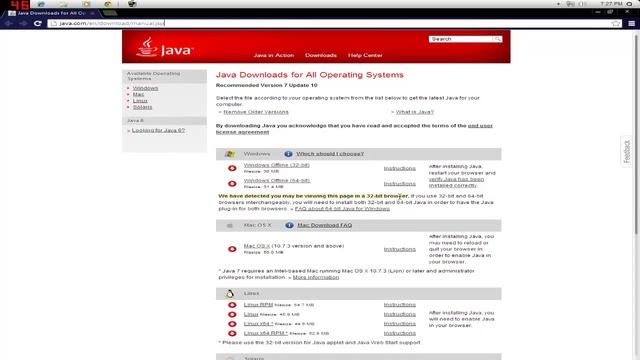The image size is (640, 360).
Task: Open Instructions for Linux x64 RPM
Action: point(400,333)
